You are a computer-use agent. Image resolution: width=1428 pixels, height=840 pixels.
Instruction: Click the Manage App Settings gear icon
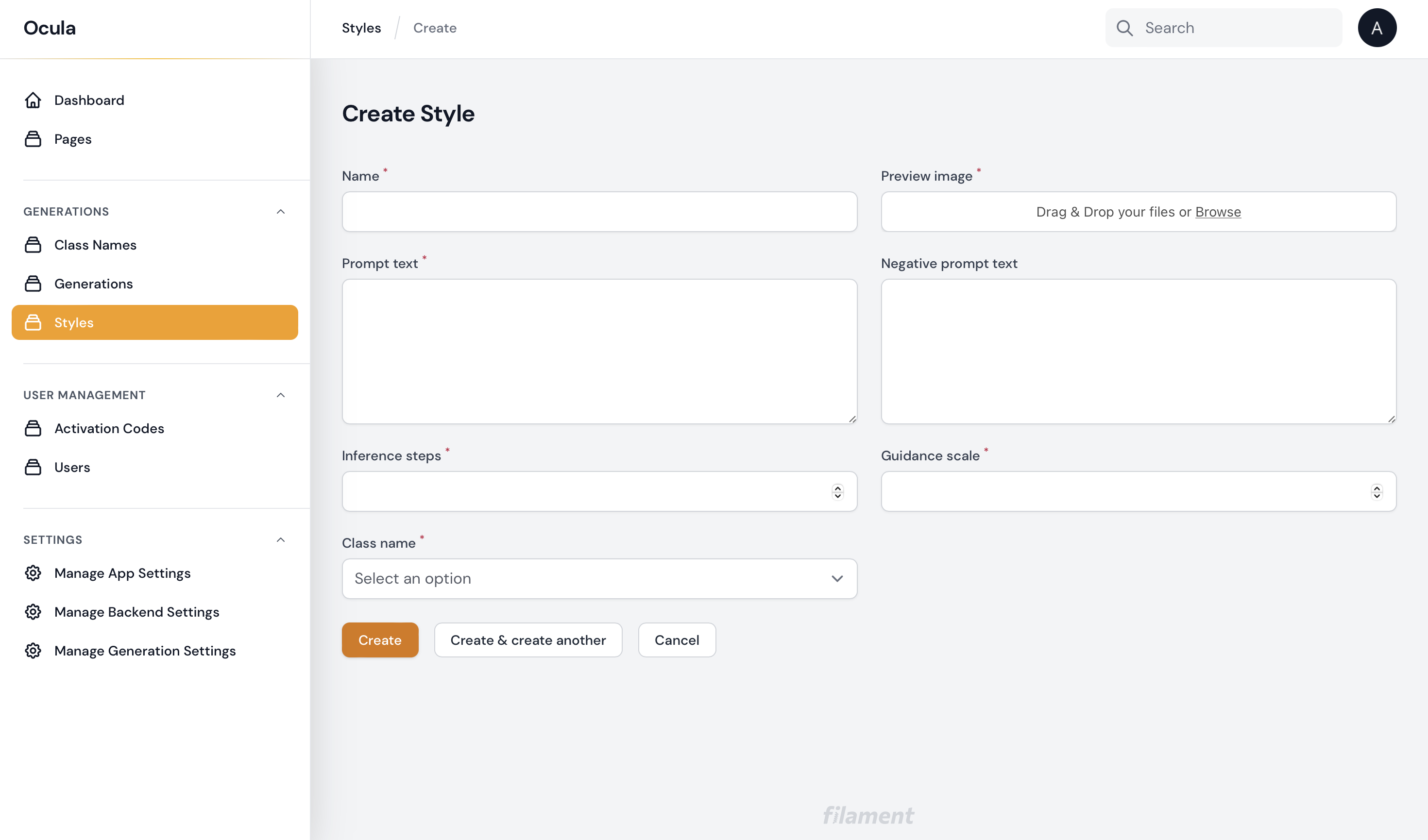click(x=33, y=573)
